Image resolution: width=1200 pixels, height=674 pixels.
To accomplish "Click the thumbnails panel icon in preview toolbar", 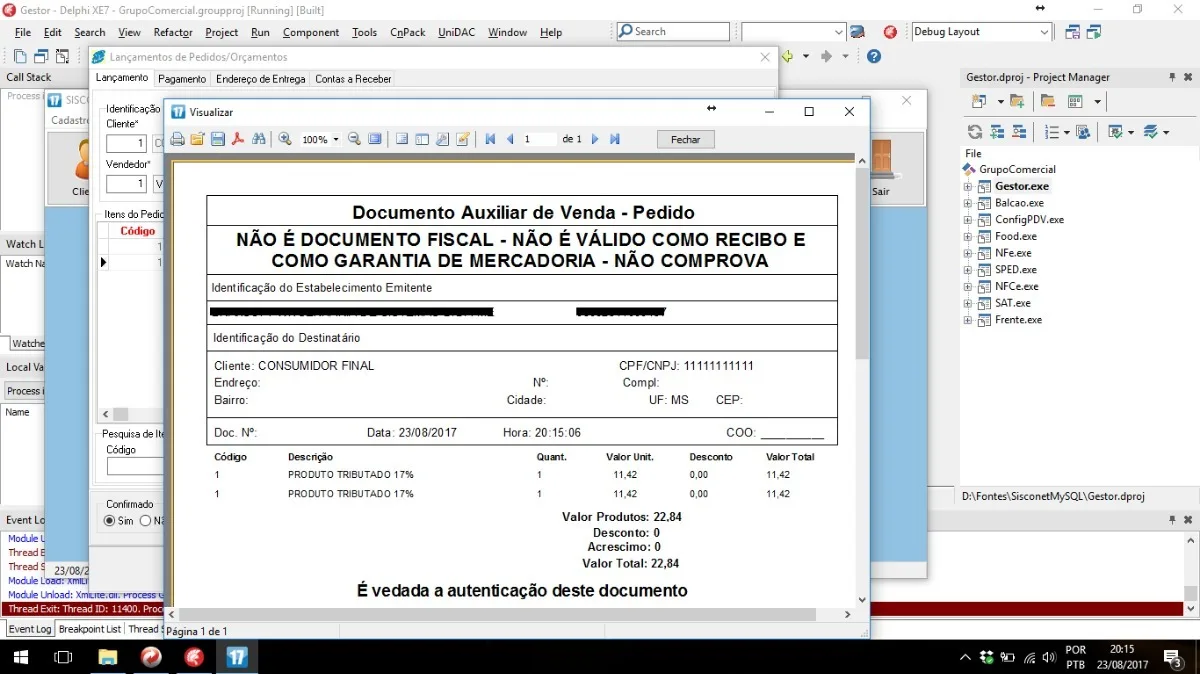I will click(422, 140).
